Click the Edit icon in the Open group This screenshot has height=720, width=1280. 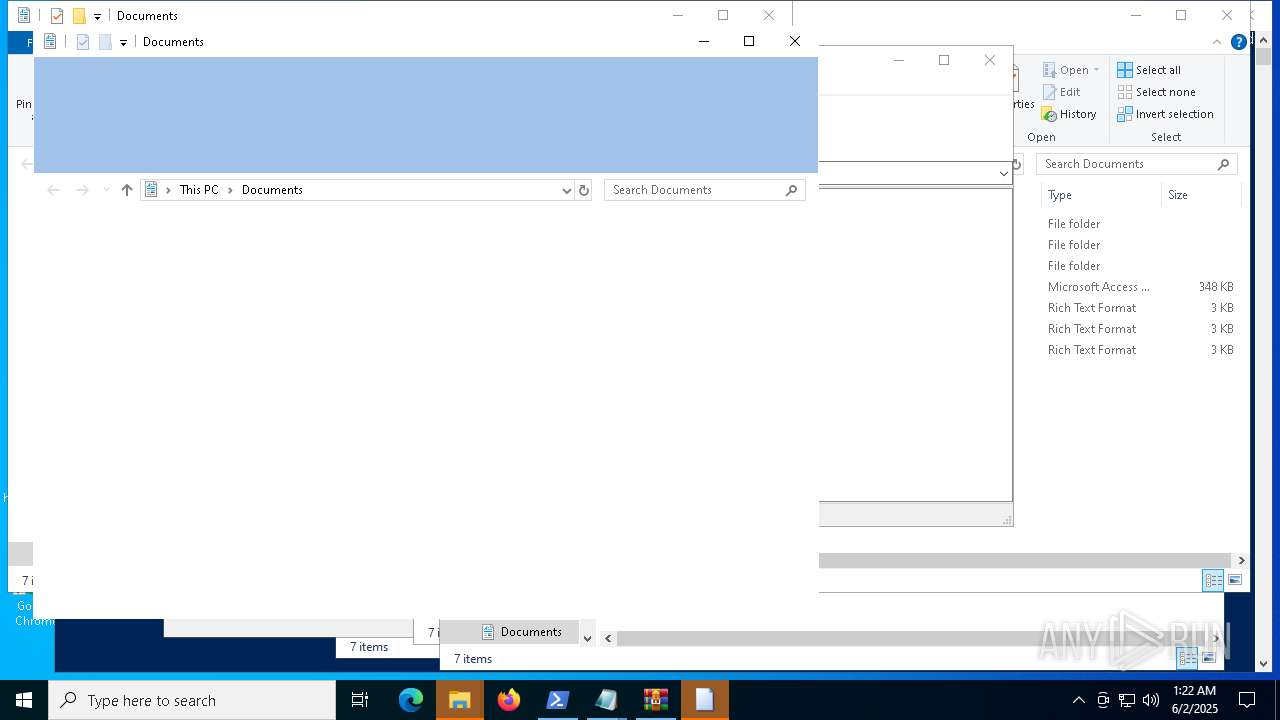[1049, 92]
